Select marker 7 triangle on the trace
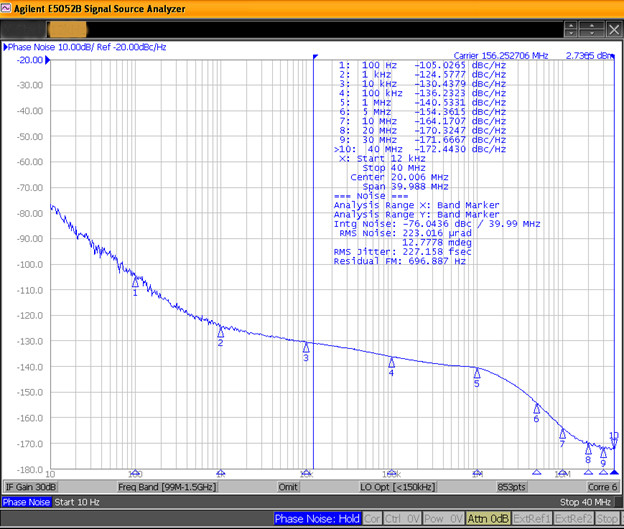Image resolution: width=624 pixels, height=529 pixels. pyautogui.click(x=562, y=433)
